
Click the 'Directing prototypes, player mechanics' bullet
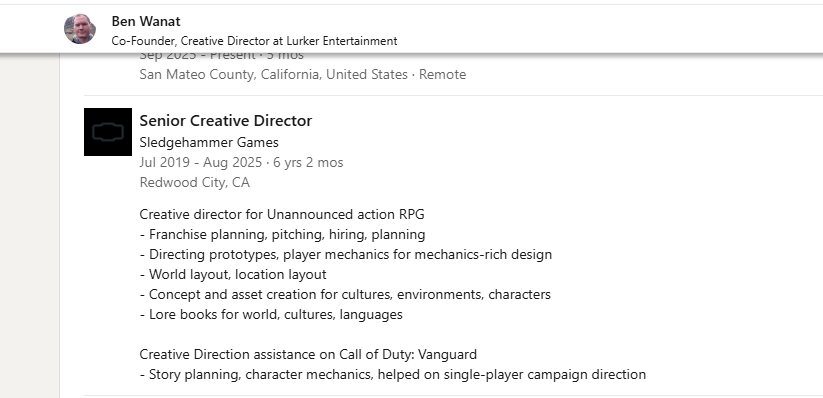pyautogui.click(x=346, y=255)
